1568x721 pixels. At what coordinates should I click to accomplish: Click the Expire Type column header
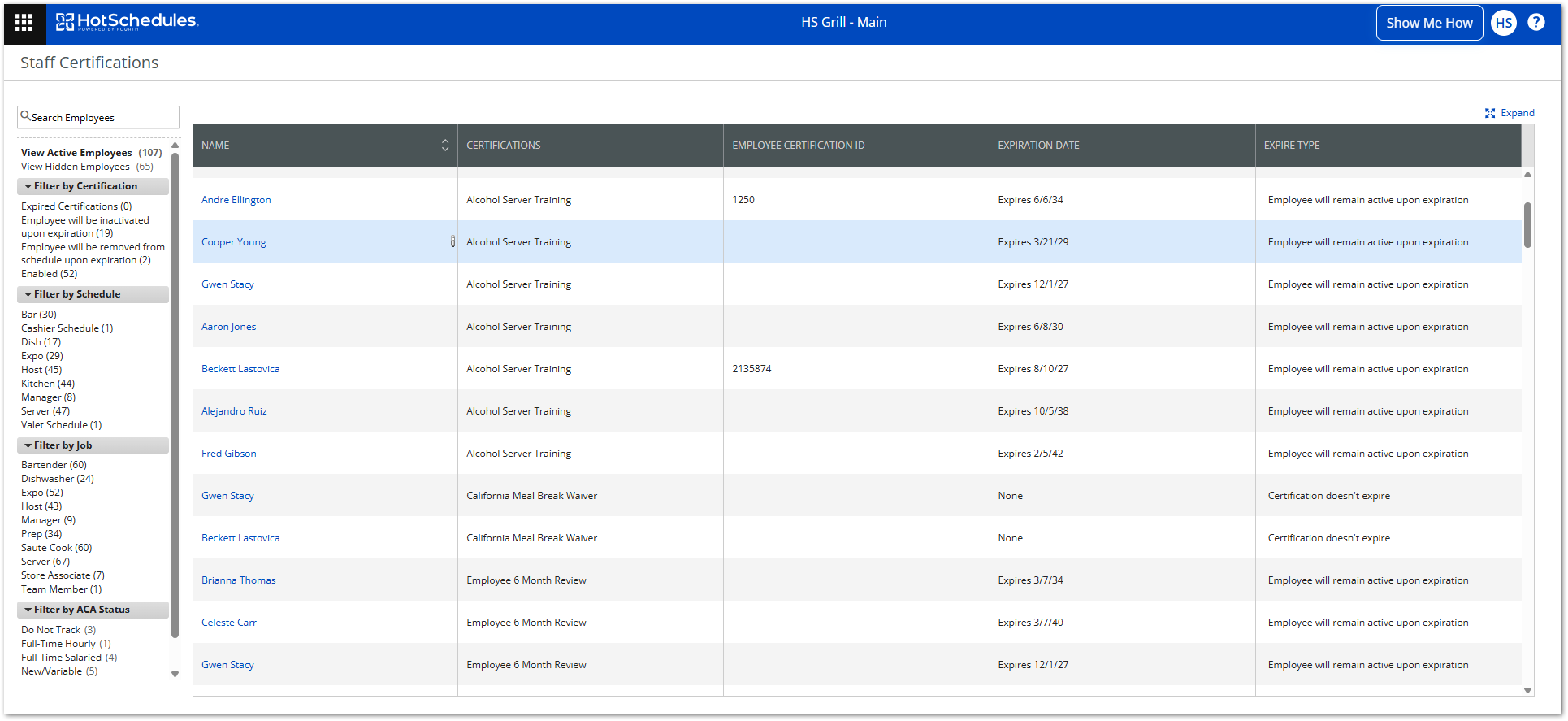click(x=1388, y=146)
